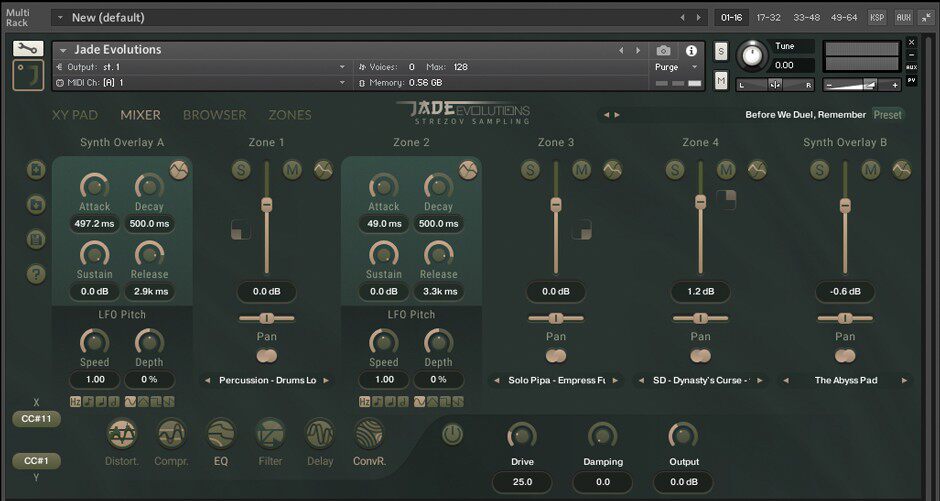Click the Preset button
940x501 pixels.
point(887,114)
